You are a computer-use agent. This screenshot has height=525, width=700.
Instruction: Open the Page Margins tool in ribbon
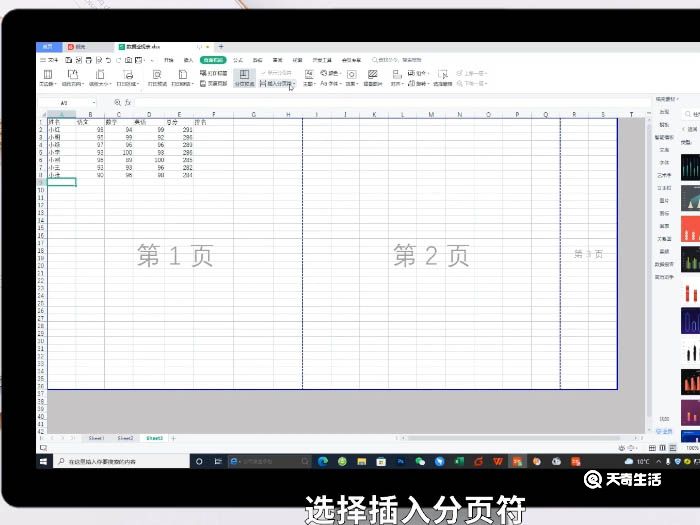pos(47,78)
